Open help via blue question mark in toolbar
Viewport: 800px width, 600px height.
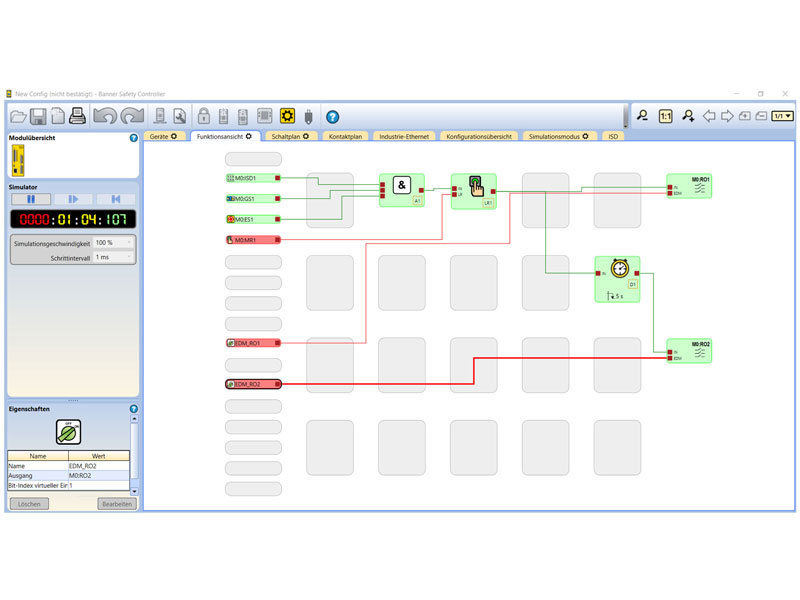332,116
